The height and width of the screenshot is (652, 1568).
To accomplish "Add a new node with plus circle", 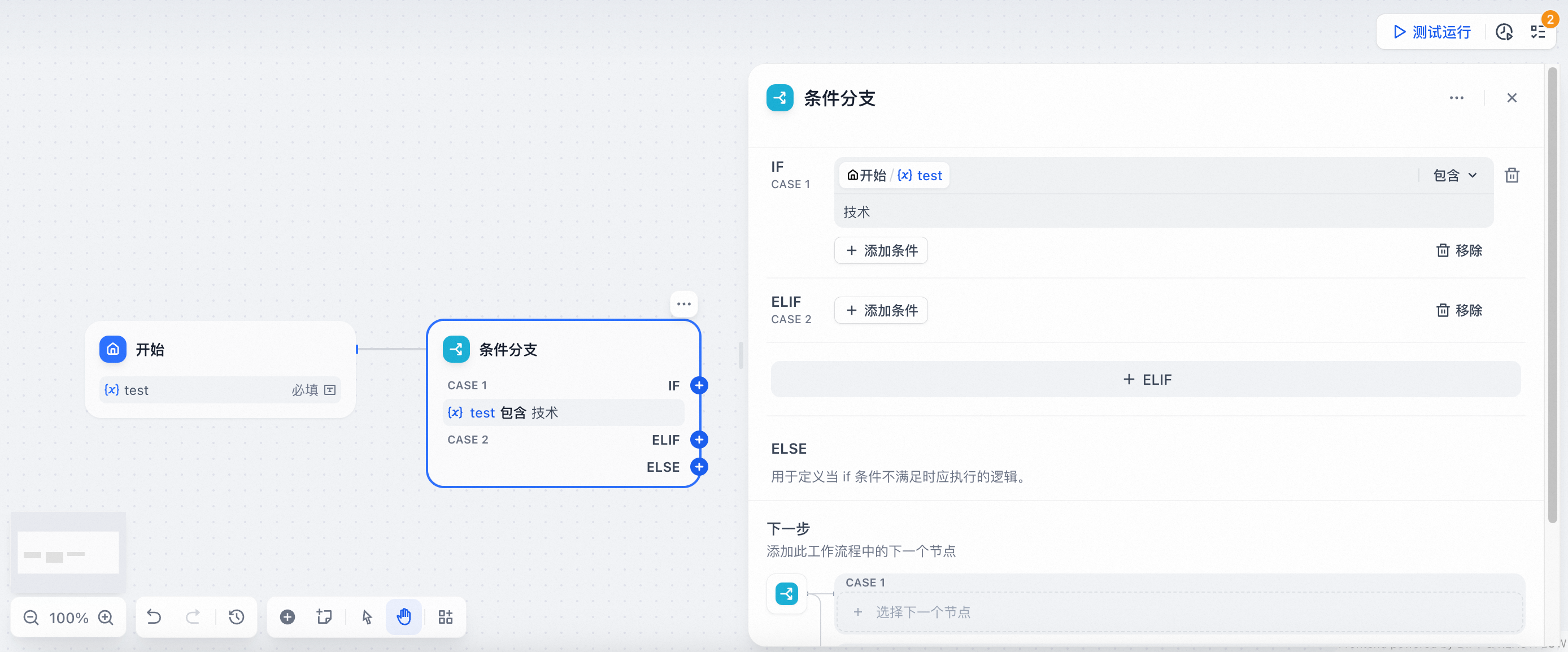I will pos(288,618).
